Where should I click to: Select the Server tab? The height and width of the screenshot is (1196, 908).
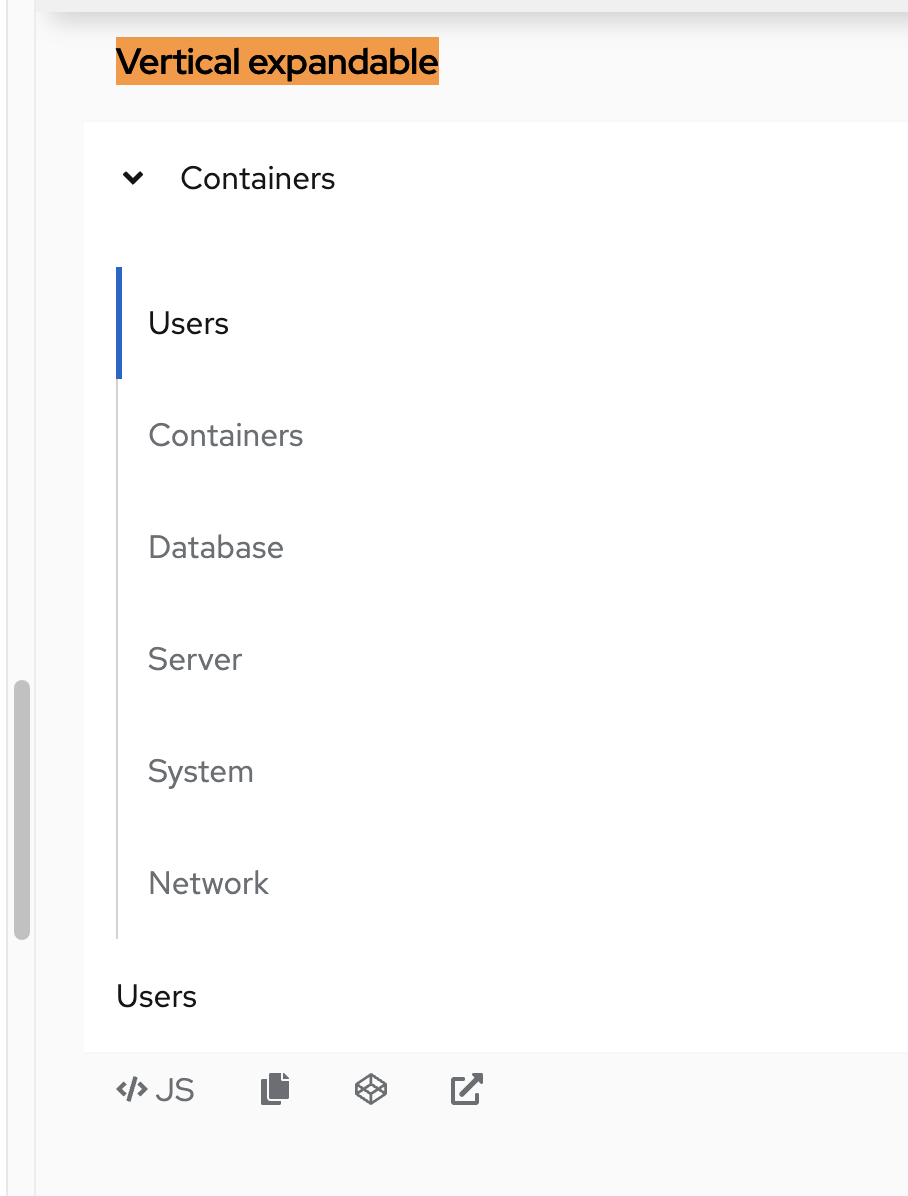(195, 660)
